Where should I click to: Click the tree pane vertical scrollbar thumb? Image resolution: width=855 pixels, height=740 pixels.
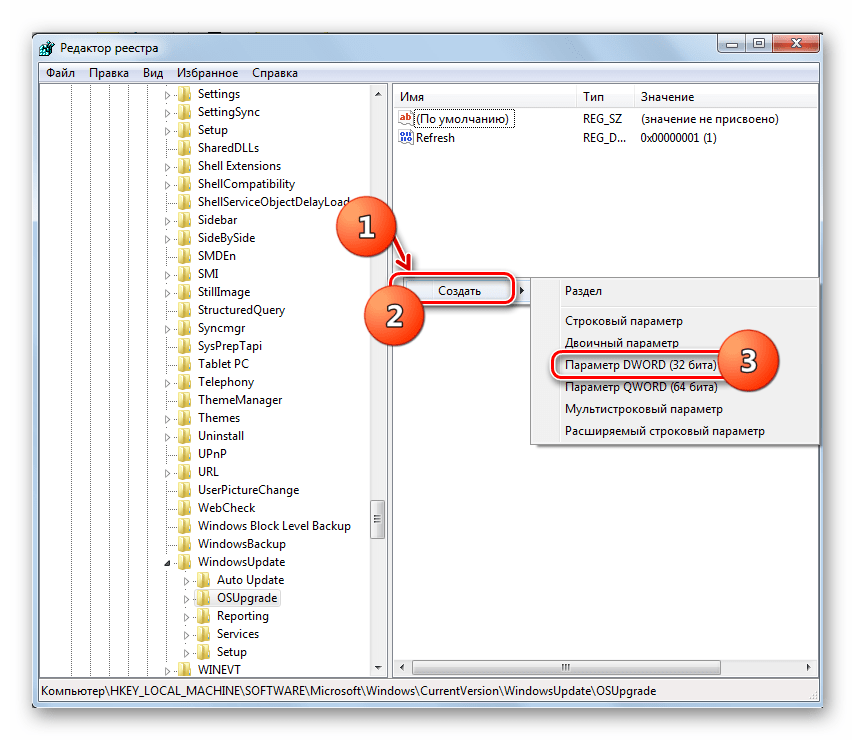pyautogui.click(x=378, y=519)
